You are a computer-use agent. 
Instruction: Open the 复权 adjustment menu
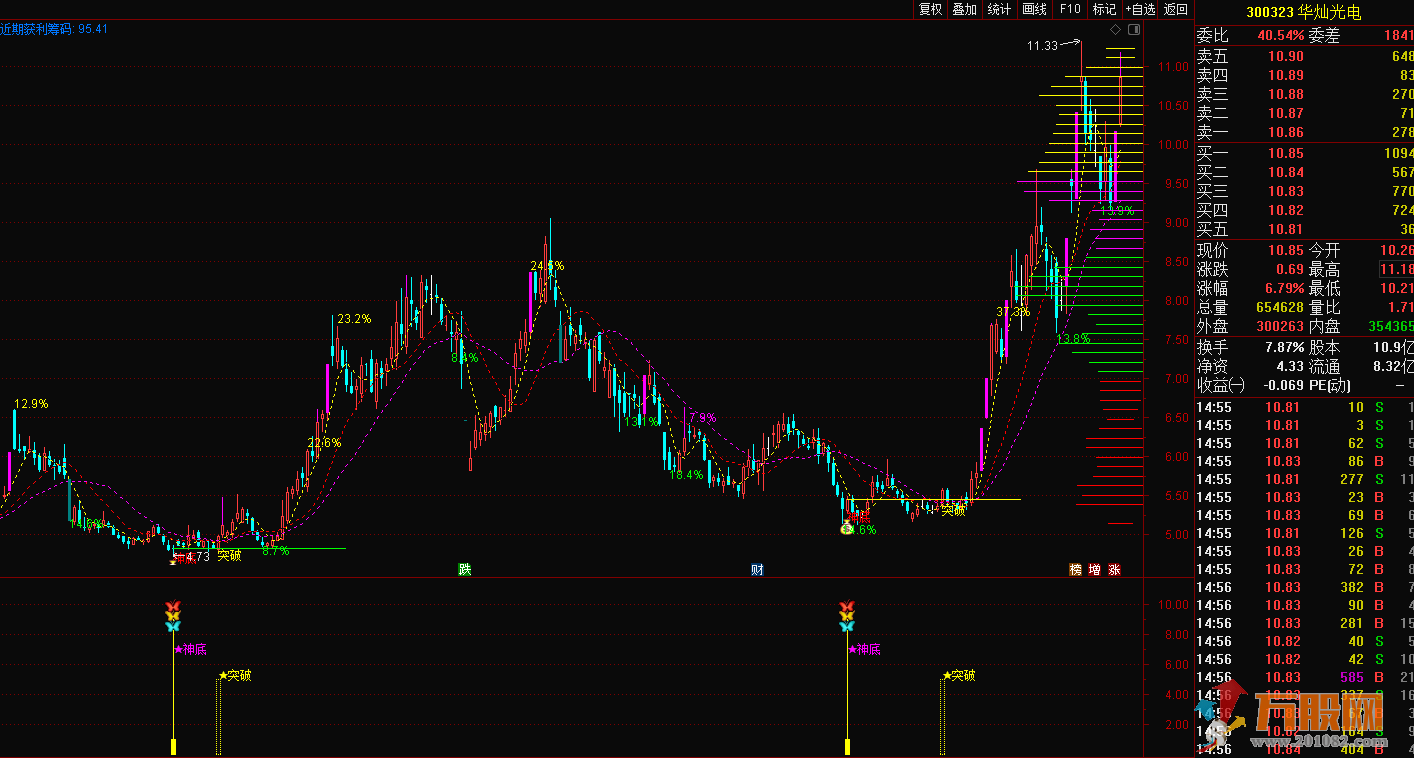(x=930, y=9)
